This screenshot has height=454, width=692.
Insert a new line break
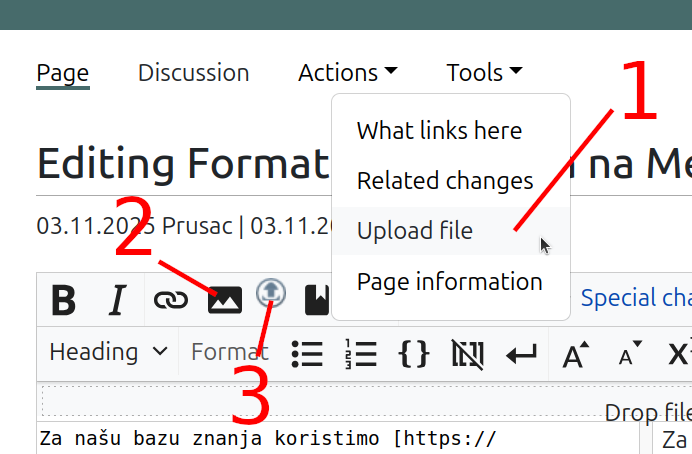520,353
